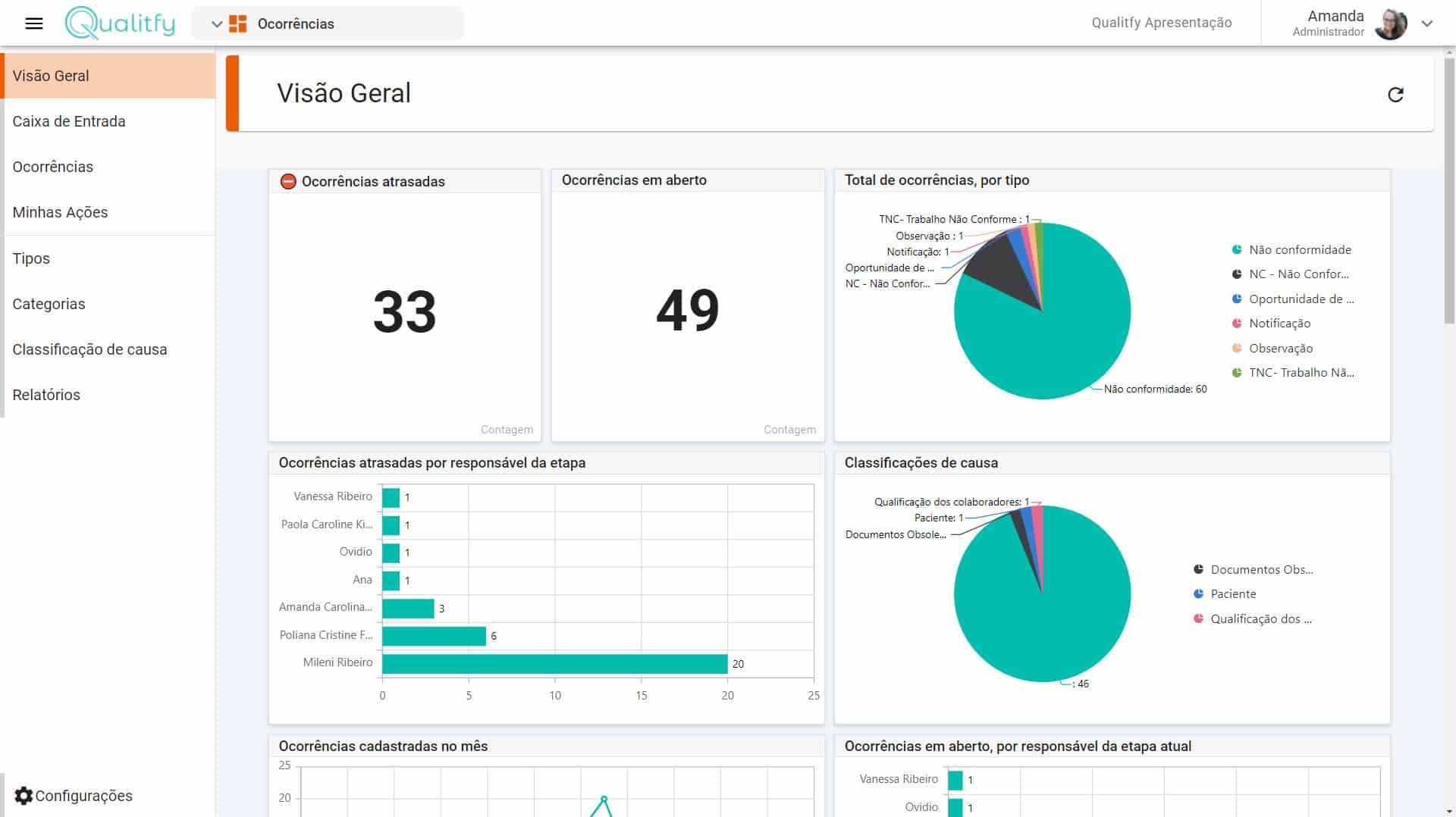The width and height of the screenshot is (1456, 817).
Task: Open the hamburger navigation menu
Action: (33, 23)
